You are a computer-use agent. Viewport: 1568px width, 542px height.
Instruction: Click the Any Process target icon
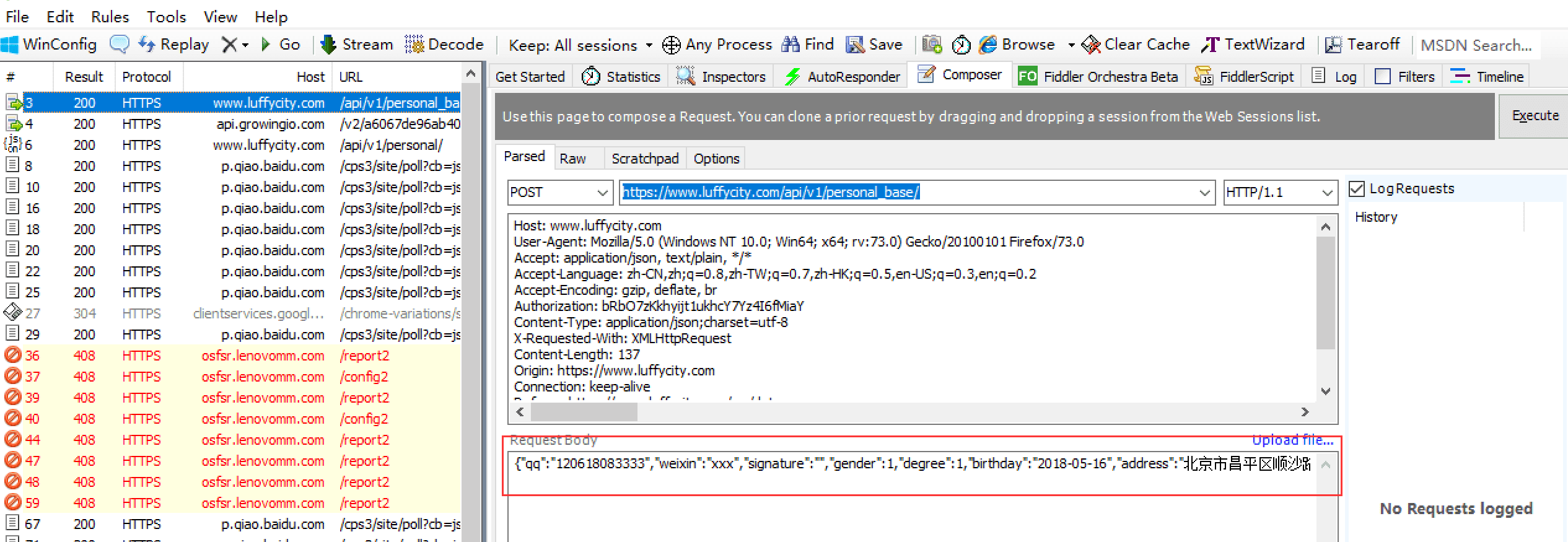(671, 45)
